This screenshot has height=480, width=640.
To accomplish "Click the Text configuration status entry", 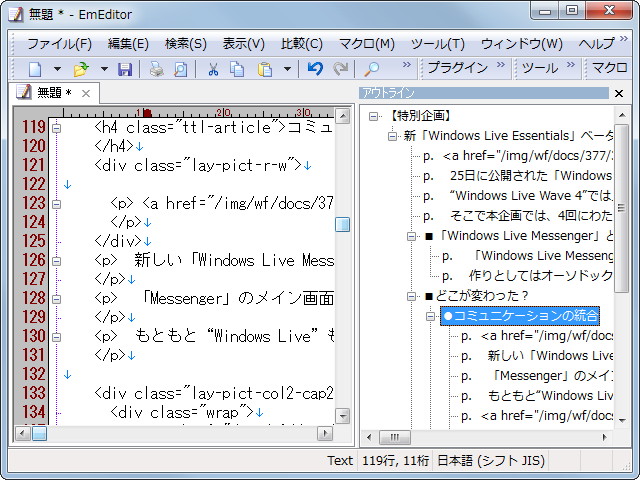I will click(x=340, y=461).
